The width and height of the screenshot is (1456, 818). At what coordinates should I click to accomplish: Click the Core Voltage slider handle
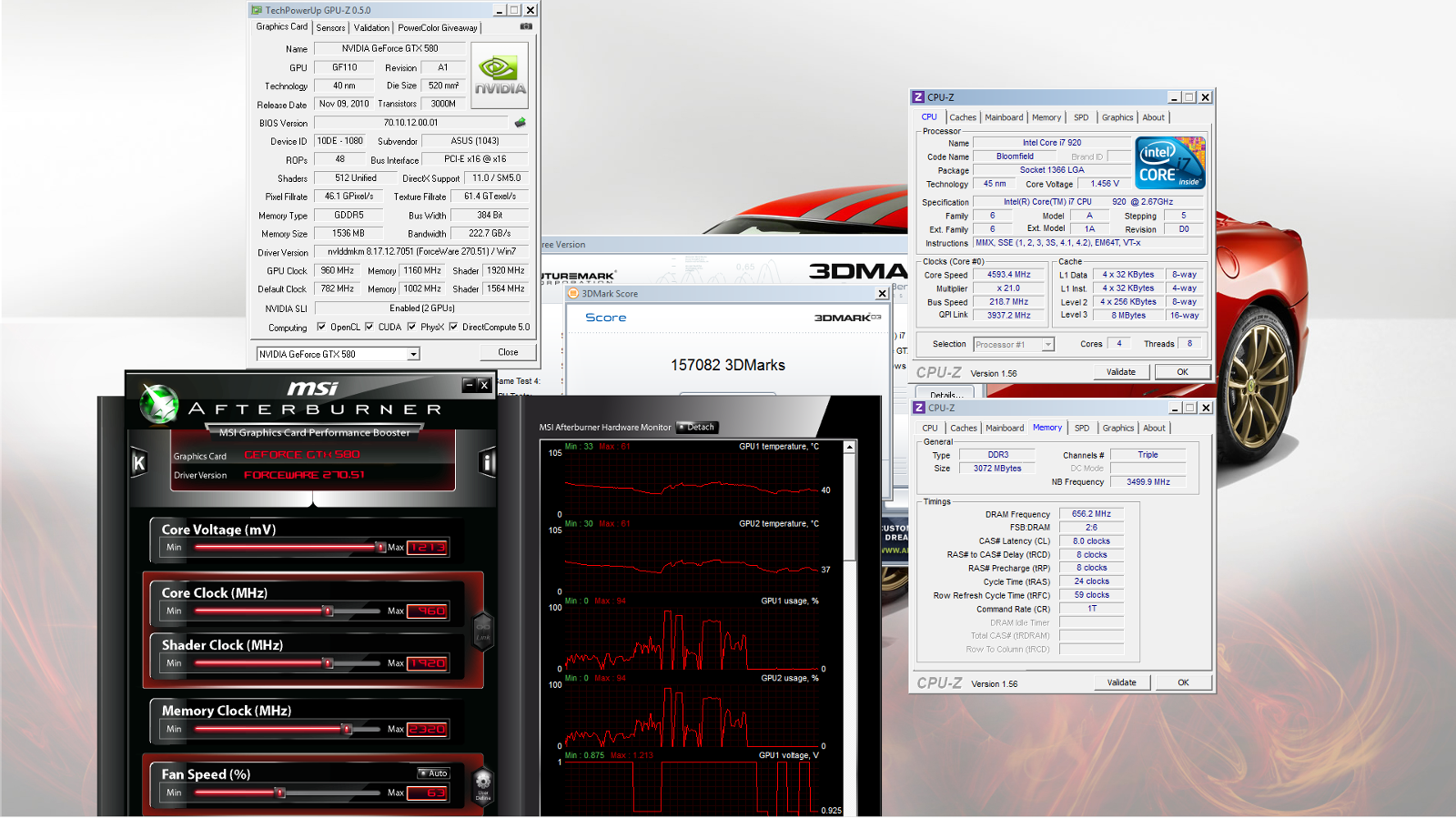coord(380,547)
